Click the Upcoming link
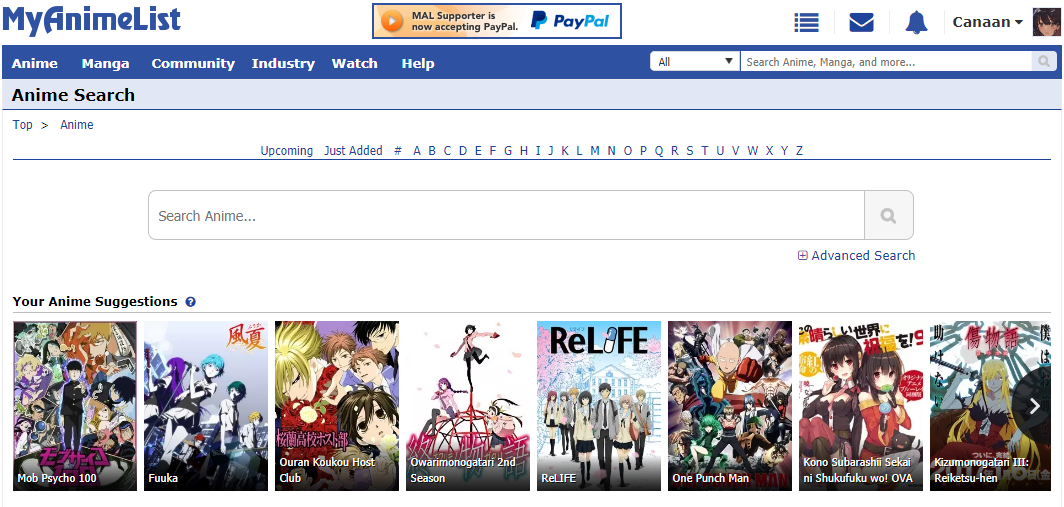This screenshot has width=1064, height=507. point(287,151)
